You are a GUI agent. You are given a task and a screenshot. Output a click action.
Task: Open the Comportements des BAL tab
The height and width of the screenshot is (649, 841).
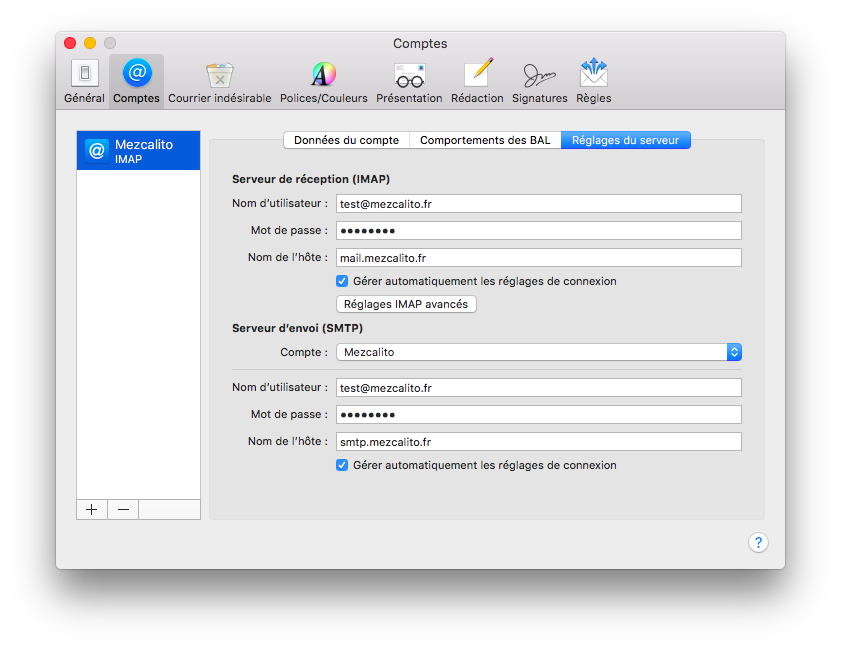[x=485, y=140]
